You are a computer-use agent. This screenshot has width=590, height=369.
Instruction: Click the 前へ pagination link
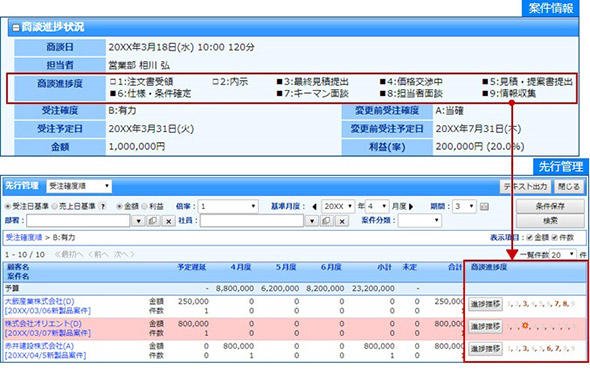point(99,255)
